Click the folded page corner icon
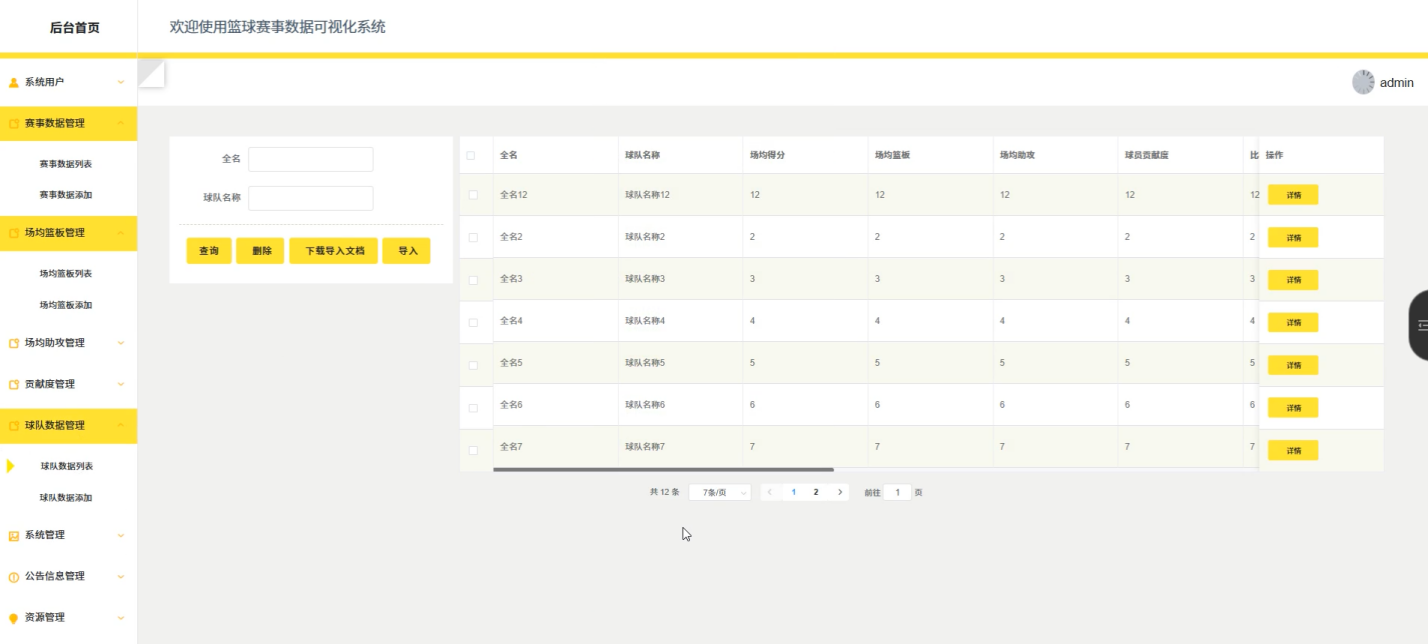 click(x=151, y=74)
